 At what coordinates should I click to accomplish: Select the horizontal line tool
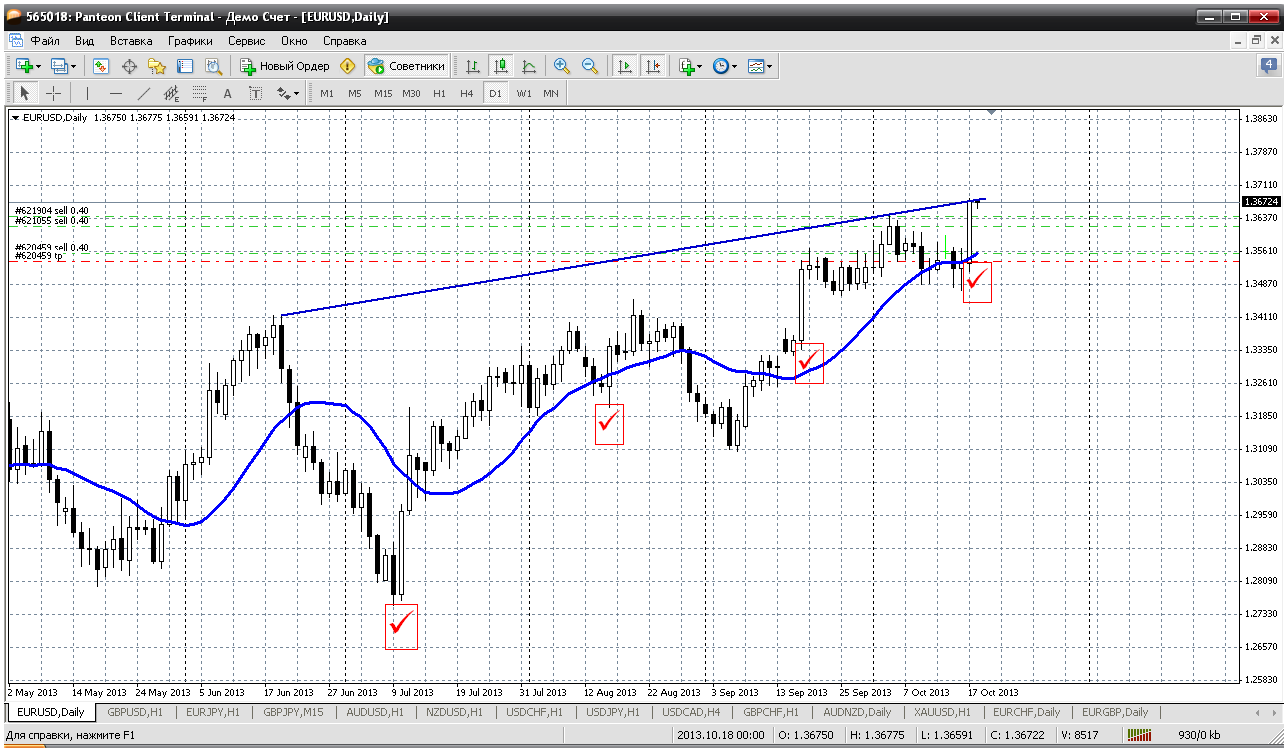(115, 93)
